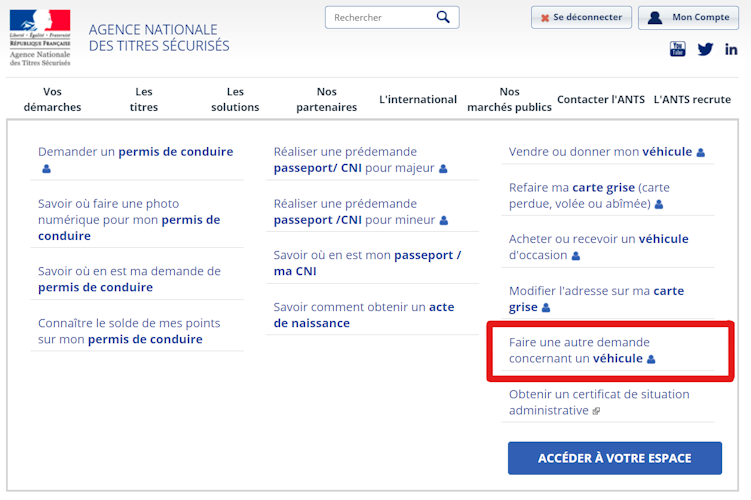Viewport: 751px width, 500px height.
Task: Click the user icon under Demander un permis de conduire
Action: click(46, 169)
